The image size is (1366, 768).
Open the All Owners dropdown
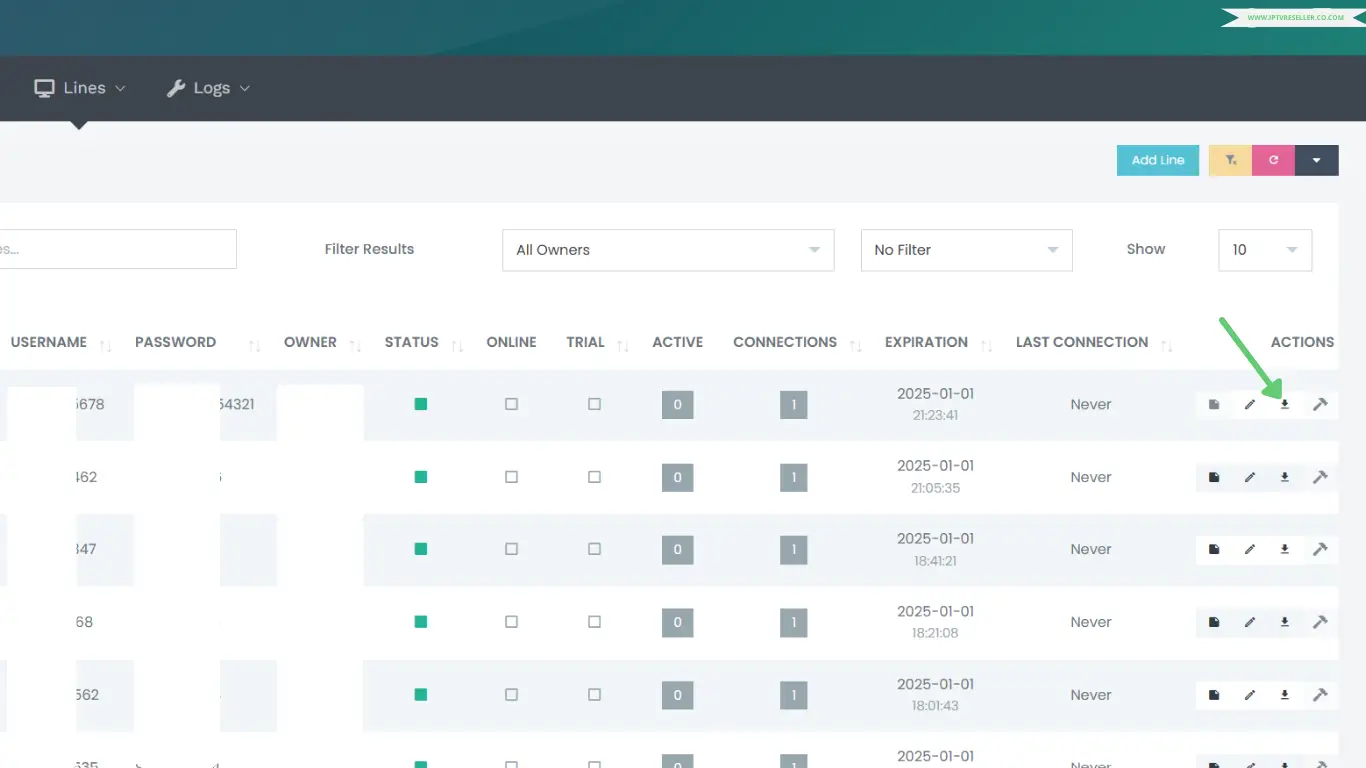(667, 250)
